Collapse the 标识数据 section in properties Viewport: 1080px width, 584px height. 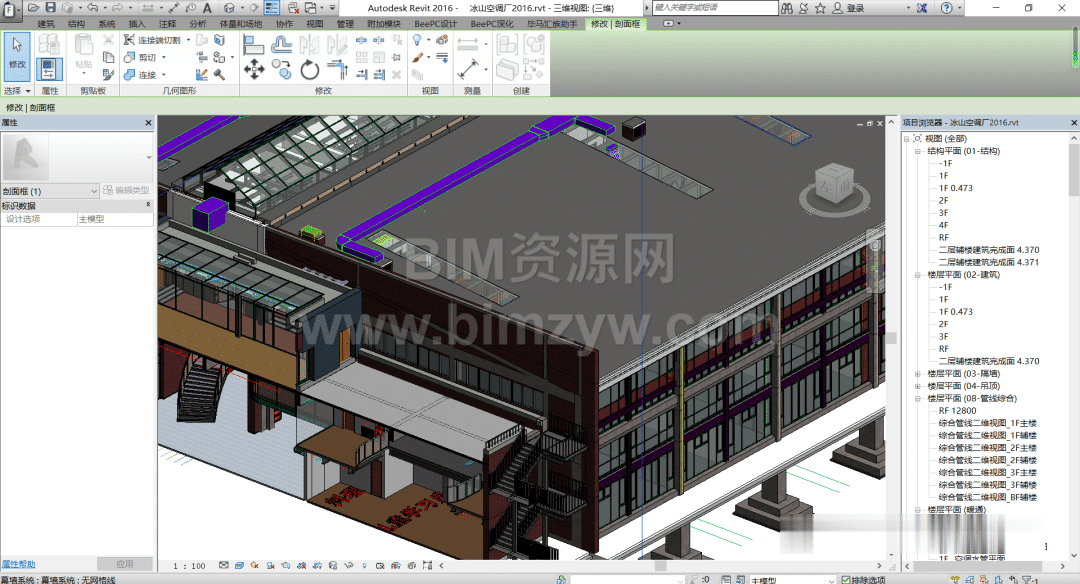[148, 205]
